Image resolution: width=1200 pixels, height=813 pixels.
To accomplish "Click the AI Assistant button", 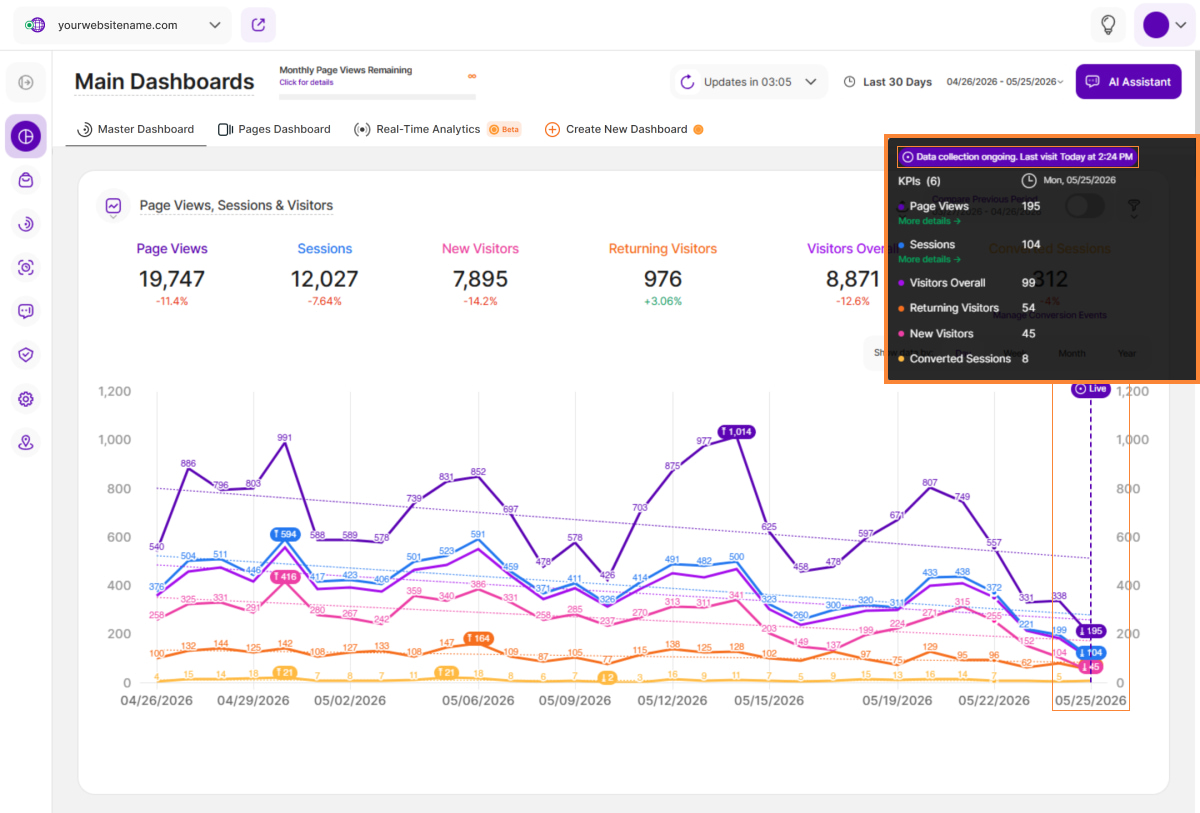I will 1128,82.
